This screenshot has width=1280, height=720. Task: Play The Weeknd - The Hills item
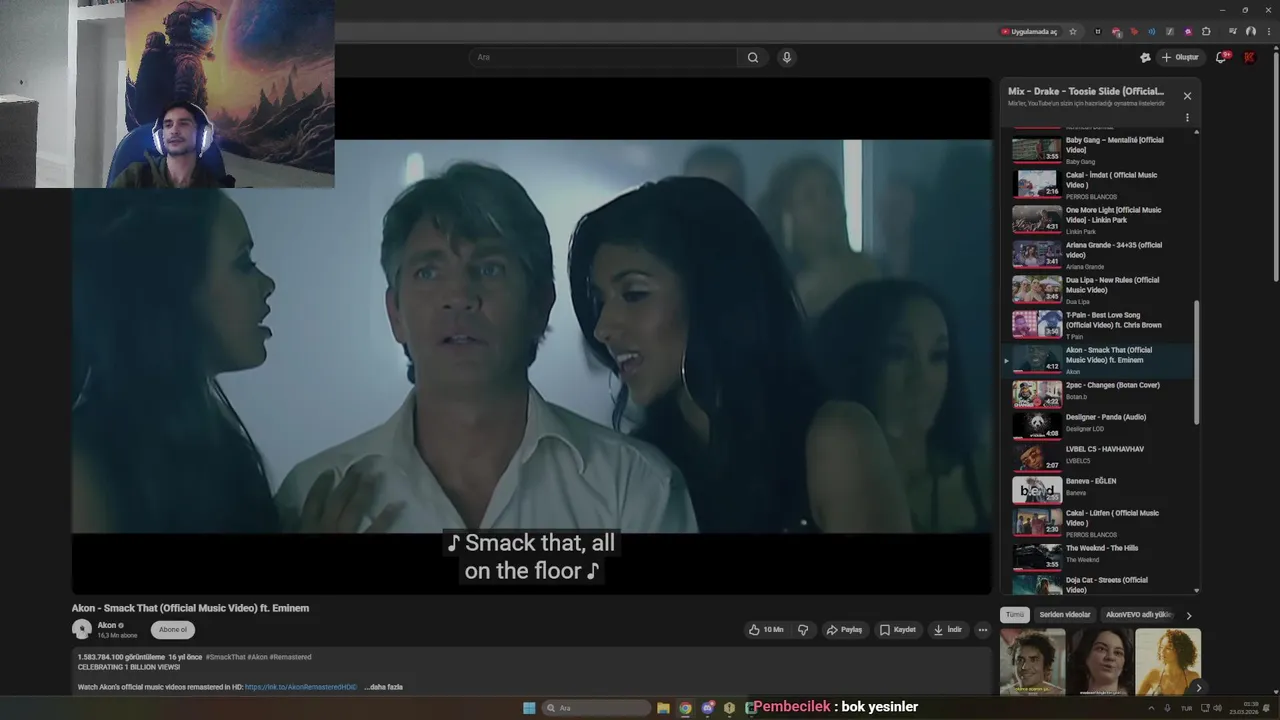1100,555
